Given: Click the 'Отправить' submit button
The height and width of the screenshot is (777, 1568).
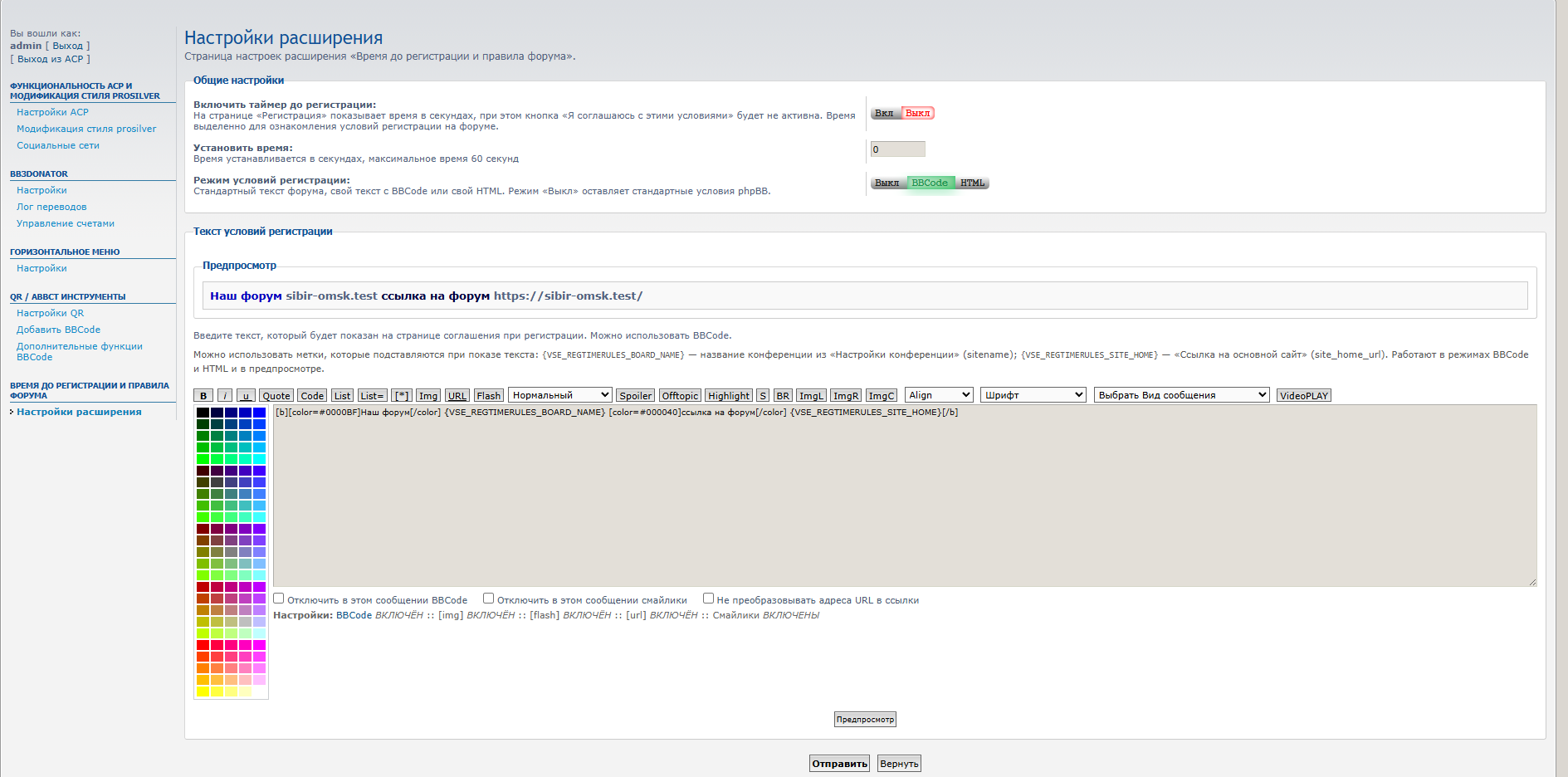Looking at the screenshot, I should (839, 764).
